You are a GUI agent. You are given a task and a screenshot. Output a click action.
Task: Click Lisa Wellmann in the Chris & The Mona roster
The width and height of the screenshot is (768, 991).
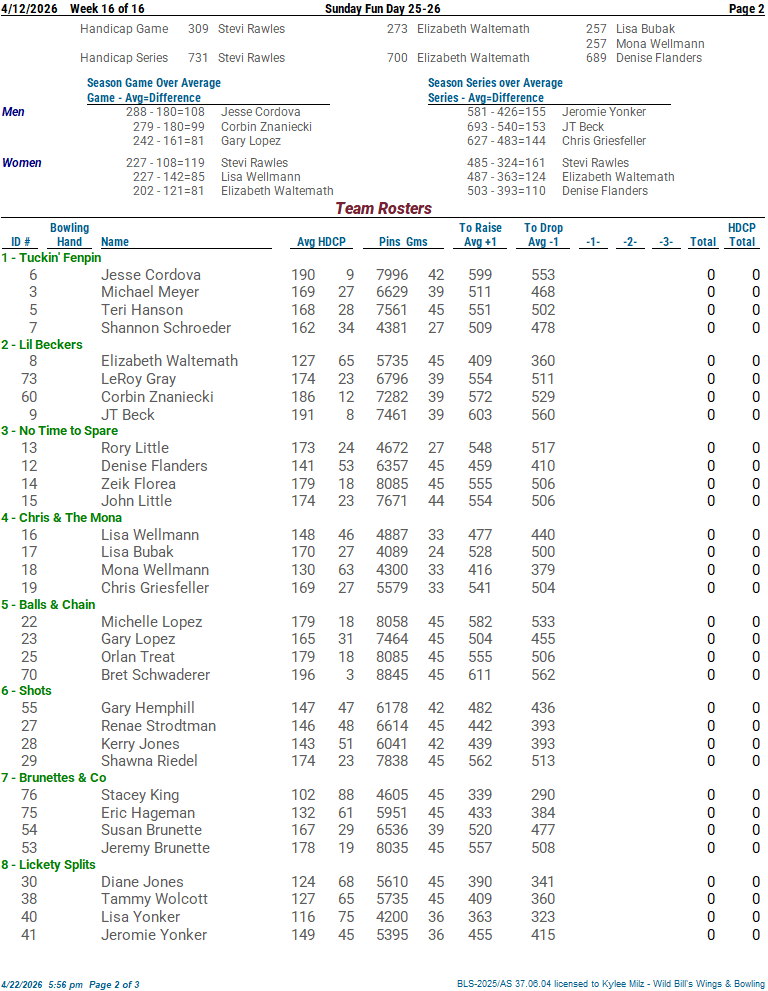pyautogui.click(x=150, y=535)
